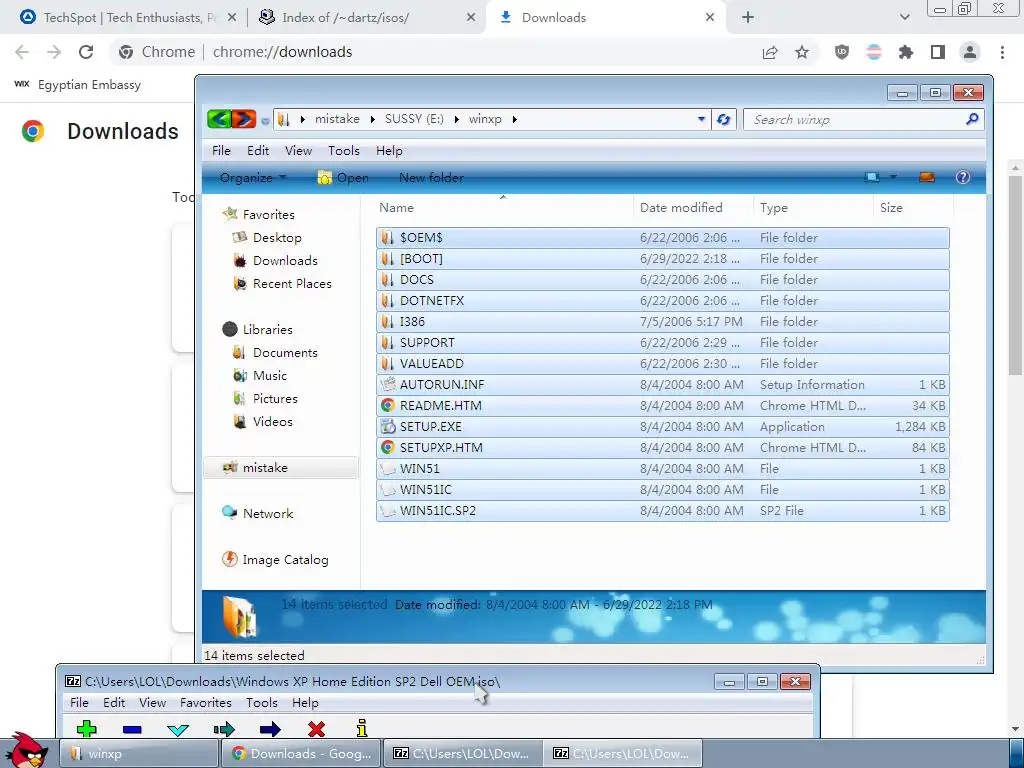
Task: Select Documents in Libraries
Action: click(285, 353)
